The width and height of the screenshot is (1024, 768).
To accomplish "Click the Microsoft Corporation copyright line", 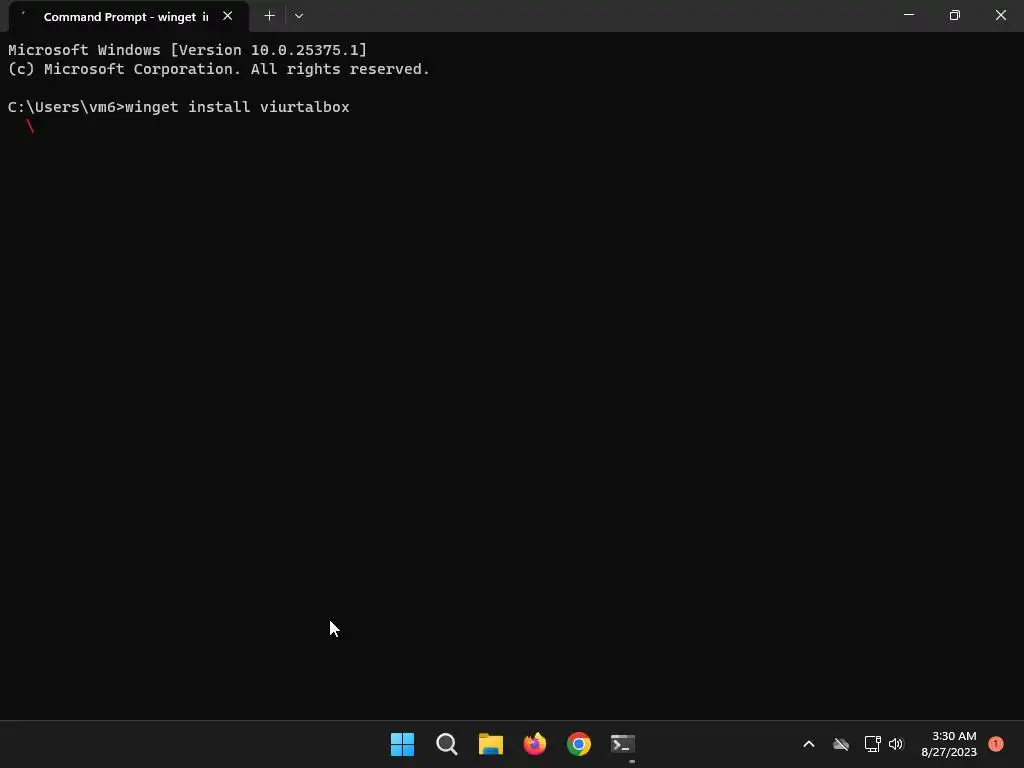I will (219, 69).
